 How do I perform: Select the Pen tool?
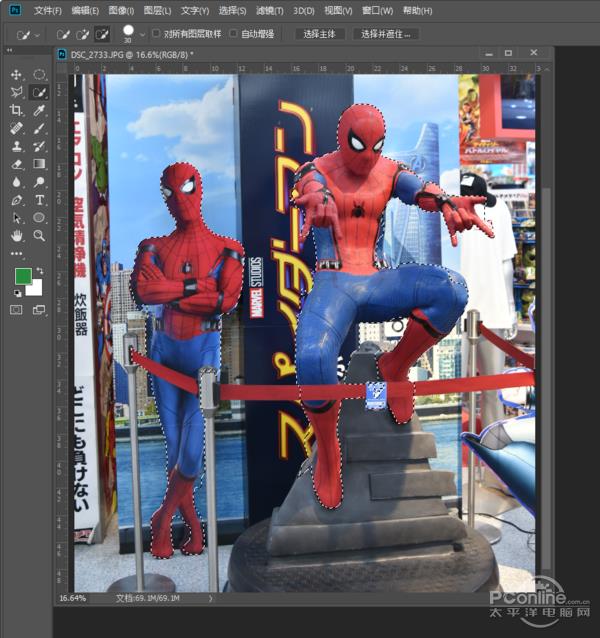pos(16,200)
